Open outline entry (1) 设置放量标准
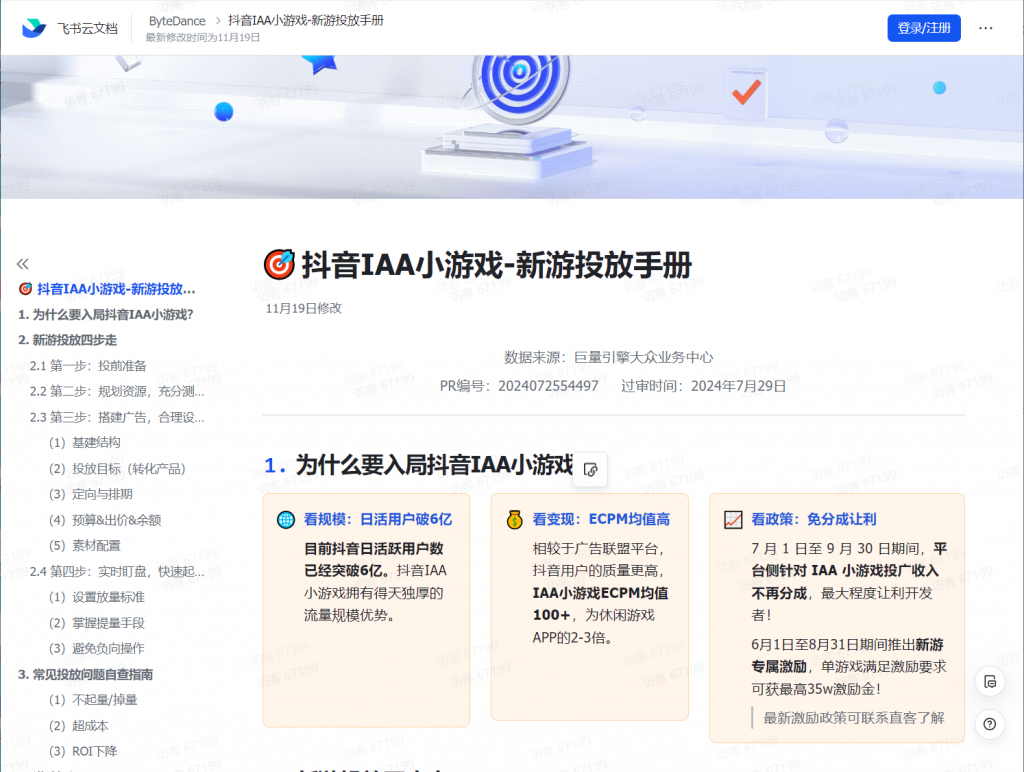 click(97, 597)
